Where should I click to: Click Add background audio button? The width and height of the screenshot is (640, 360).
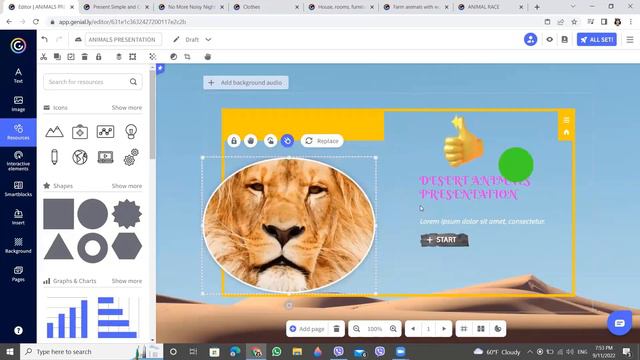click(246, 82)
